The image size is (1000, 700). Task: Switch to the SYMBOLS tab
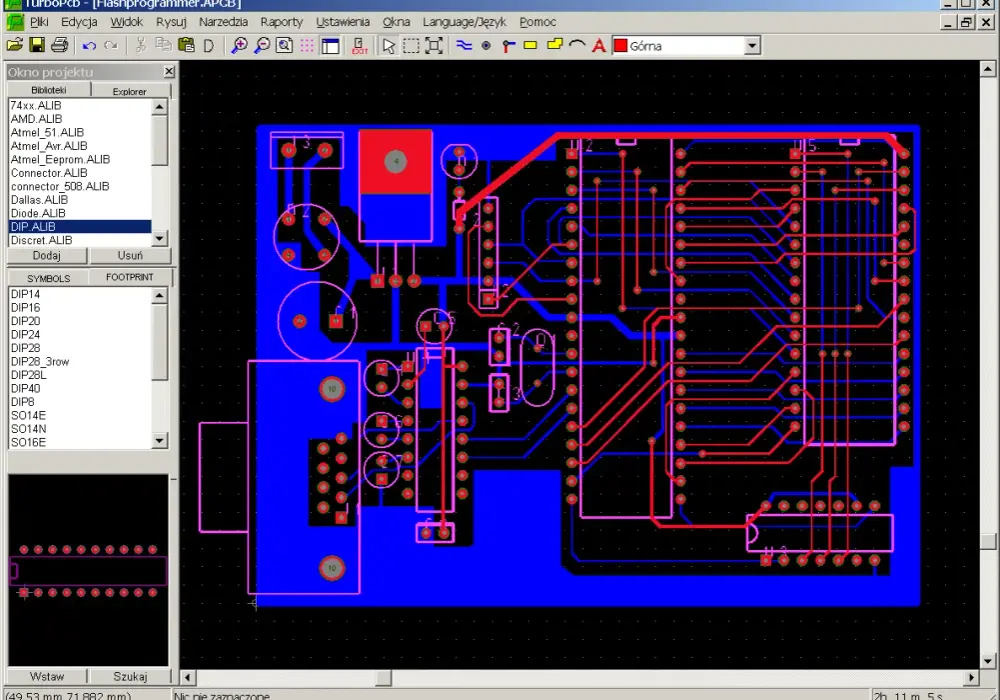tap(48, 278)
